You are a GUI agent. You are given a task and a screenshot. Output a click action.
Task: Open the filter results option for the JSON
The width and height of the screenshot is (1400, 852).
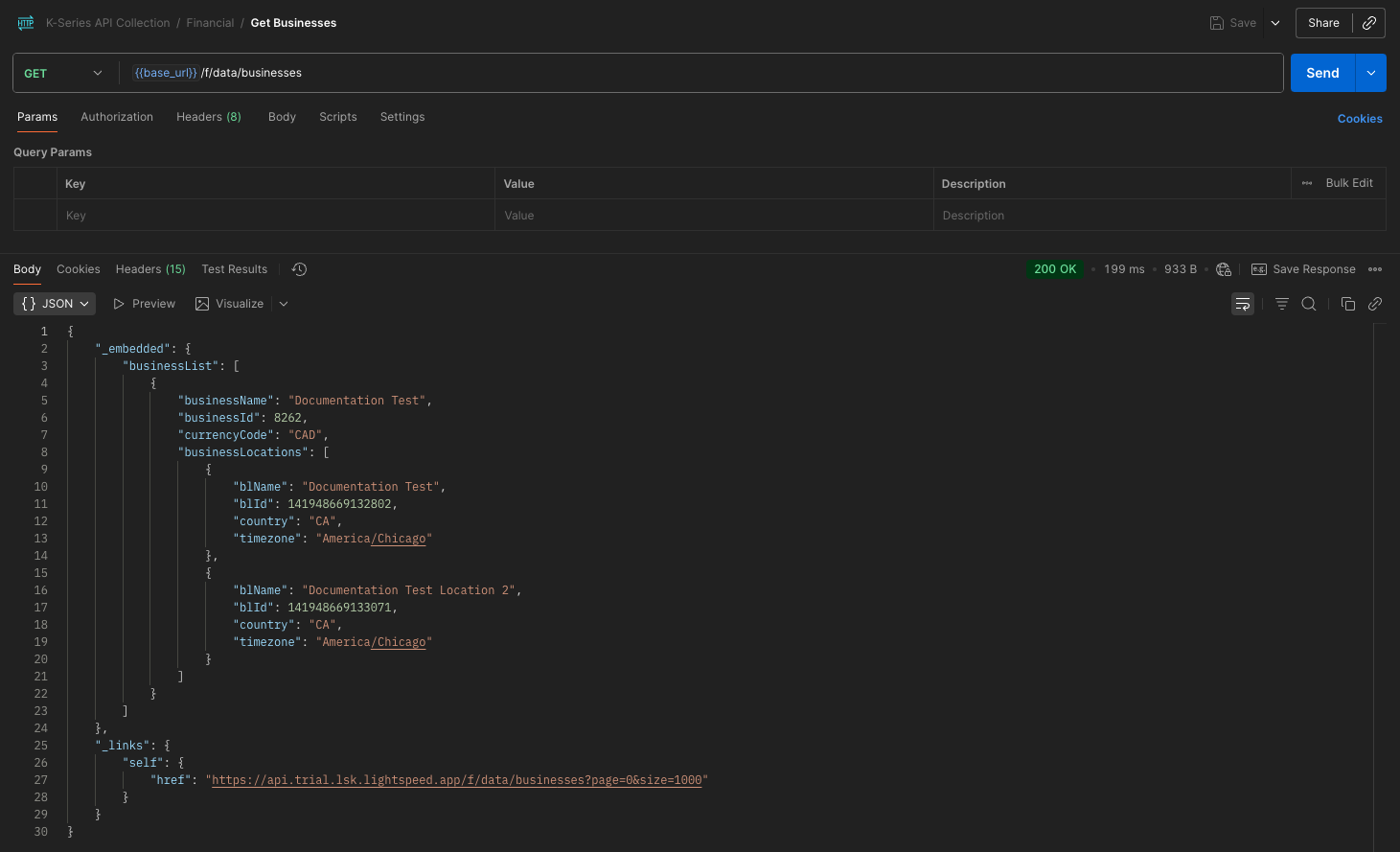(1281, 303)
